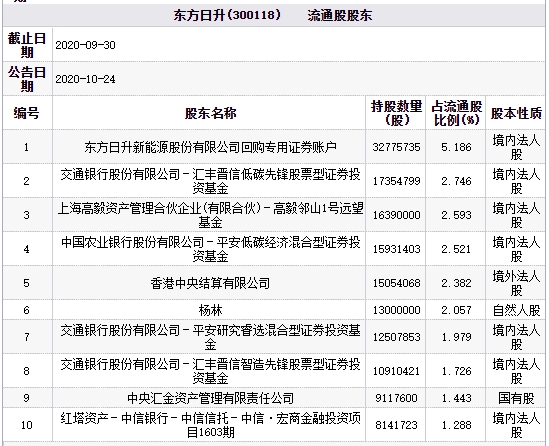
Task: Select shareholder 红塔资产 宏商金融投资项目1603期
Action: (210, 425)
